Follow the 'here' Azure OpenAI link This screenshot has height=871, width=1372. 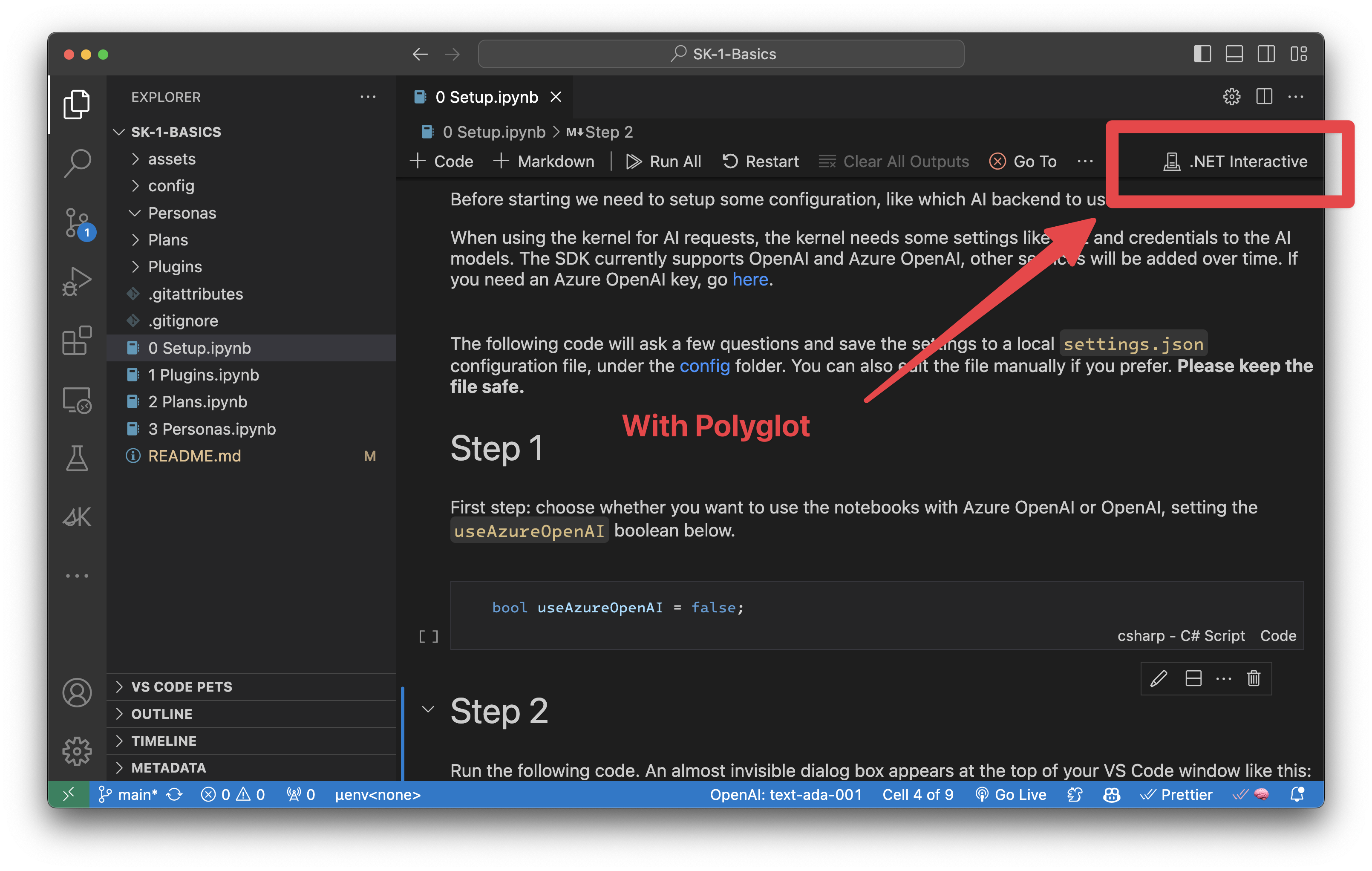[x=750, y=280]
